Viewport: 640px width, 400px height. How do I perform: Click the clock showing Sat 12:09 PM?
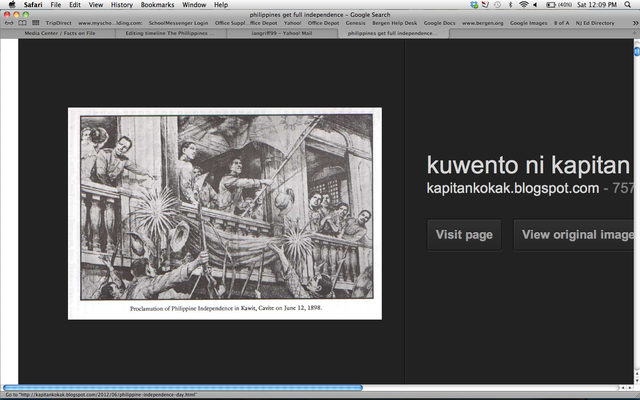(597, 5)
